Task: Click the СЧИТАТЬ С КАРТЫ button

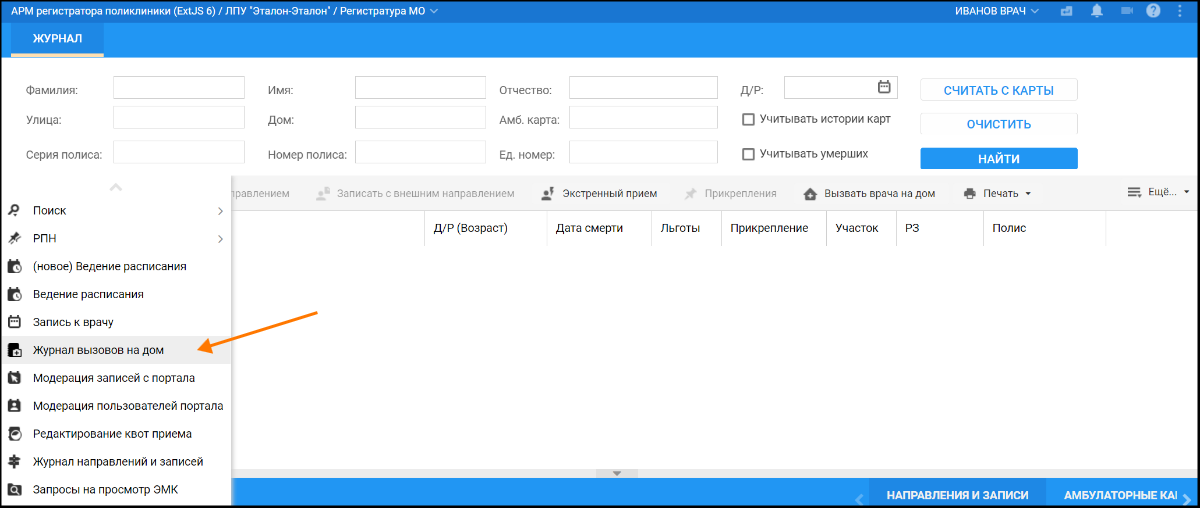Action: pos(998,90)
